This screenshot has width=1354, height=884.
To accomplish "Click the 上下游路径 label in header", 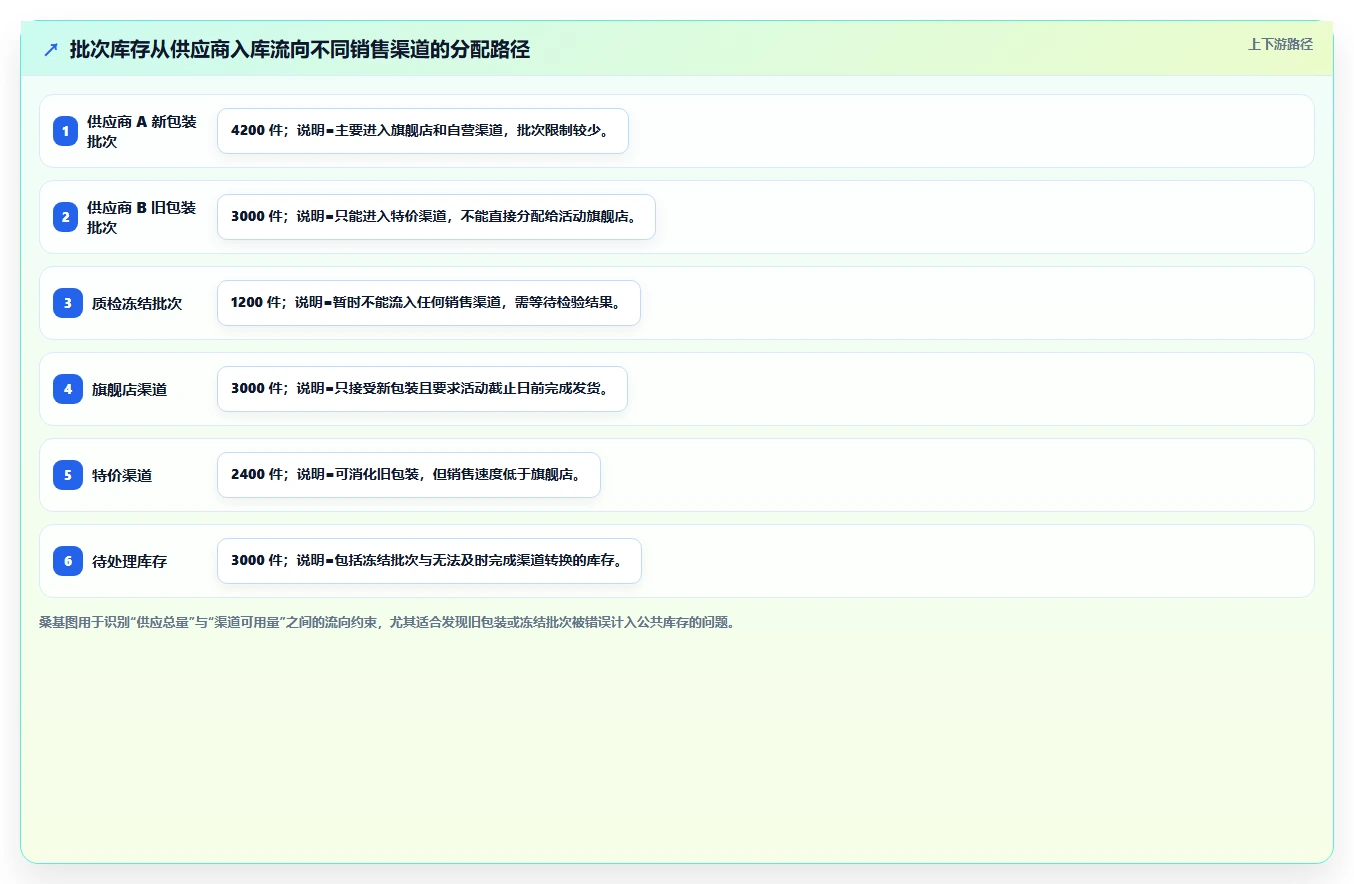I will (1280, 44).
